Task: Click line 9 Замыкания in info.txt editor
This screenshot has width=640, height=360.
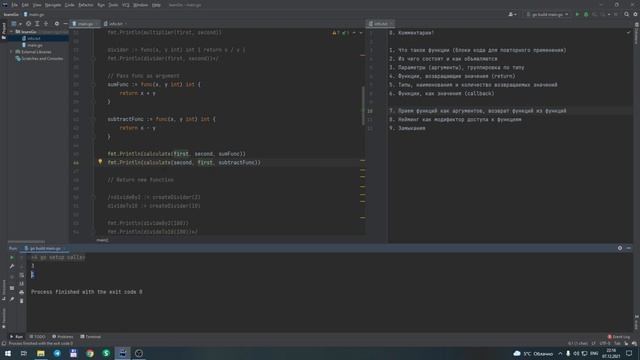Action: pyautogui.click(x=407, y=128)
